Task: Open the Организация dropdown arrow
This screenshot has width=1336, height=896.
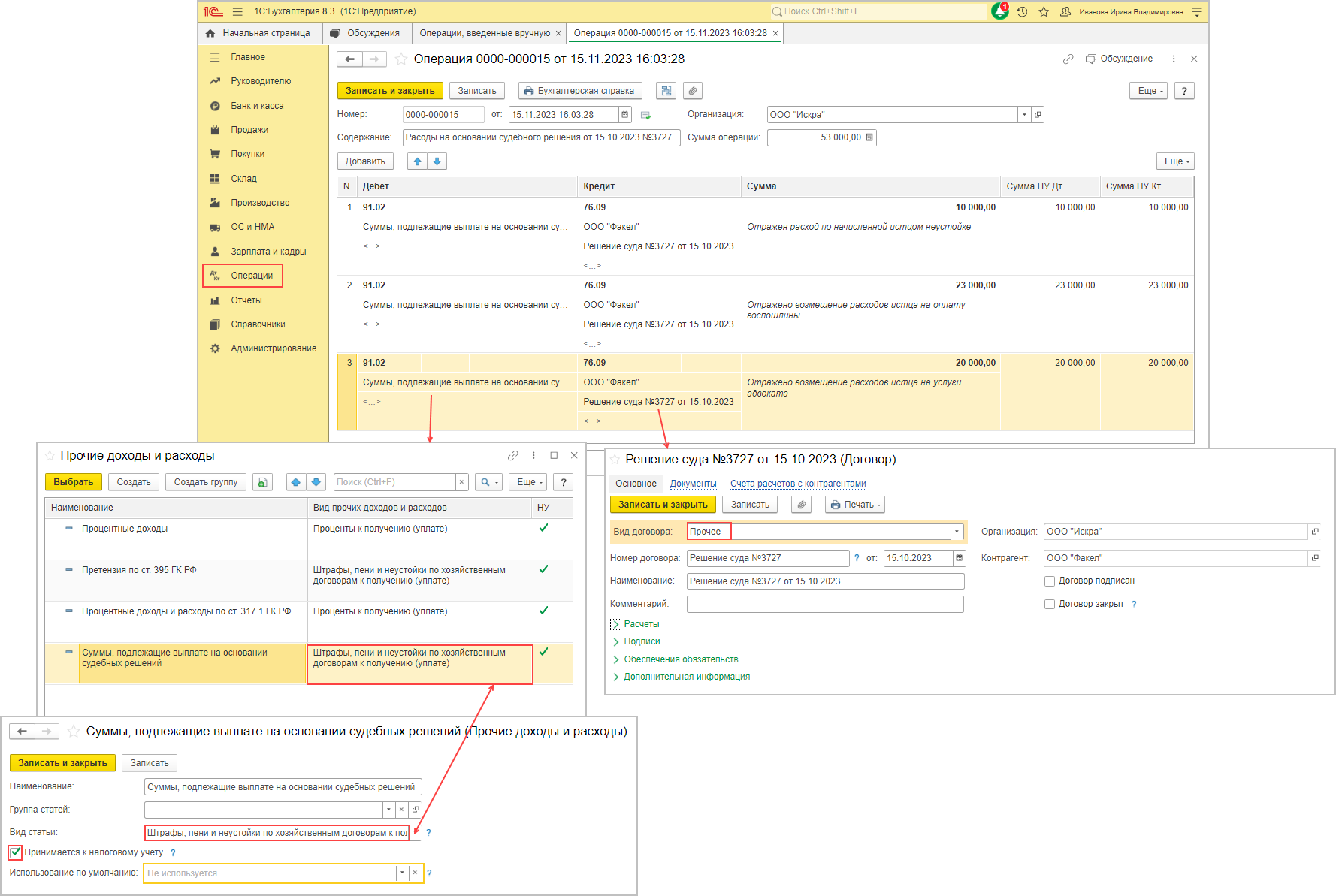Action: [1024, 114]
